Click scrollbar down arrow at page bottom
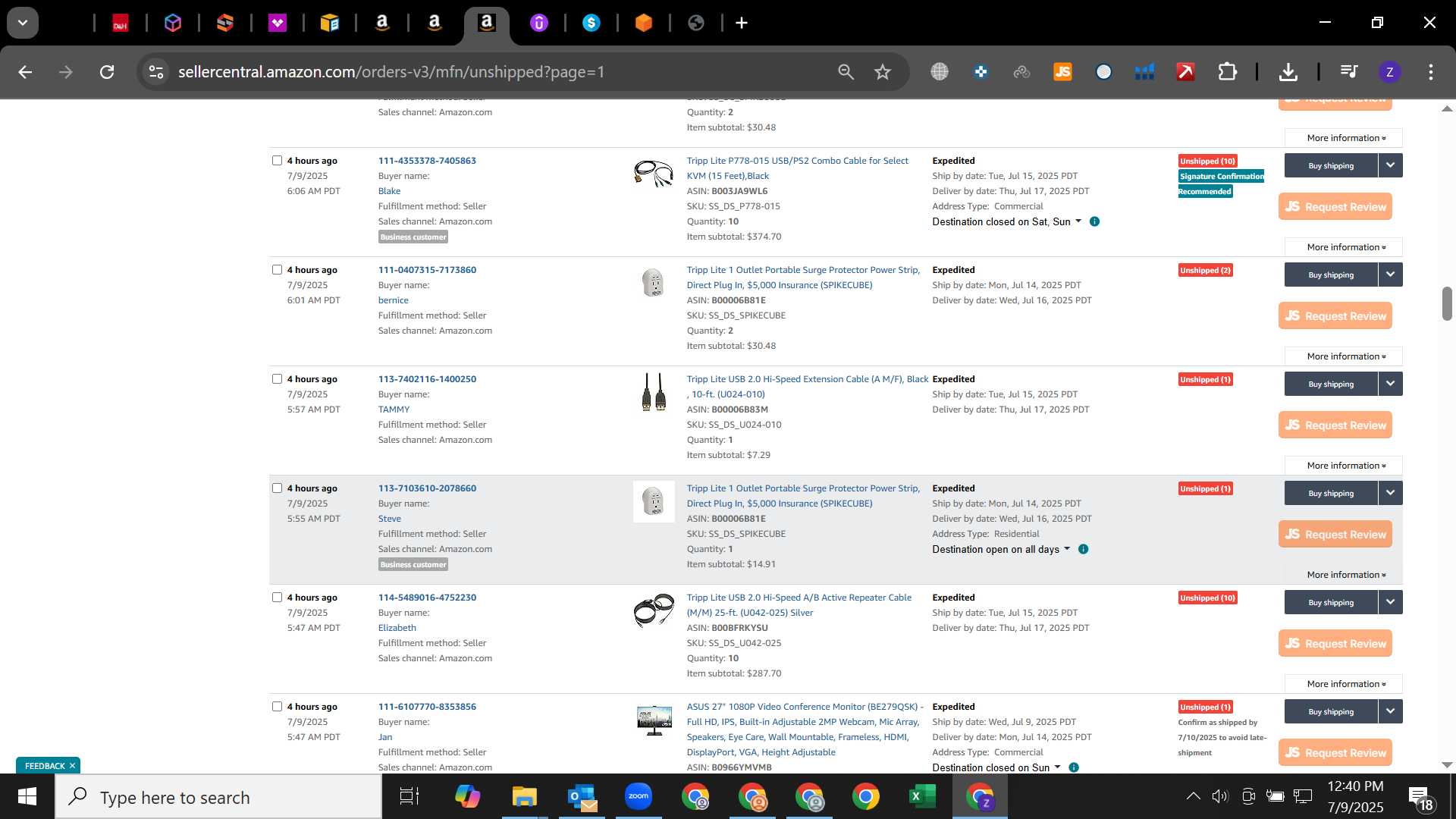The height and width of the screenshot is (819, 1456). 1447,764
